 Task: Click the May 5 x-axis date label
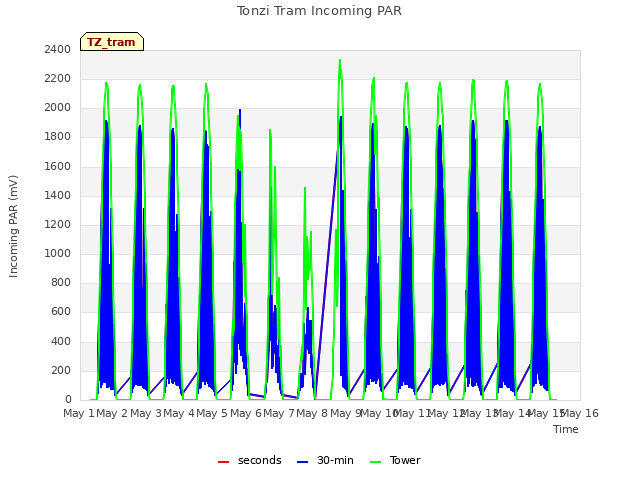click(212, 413)
